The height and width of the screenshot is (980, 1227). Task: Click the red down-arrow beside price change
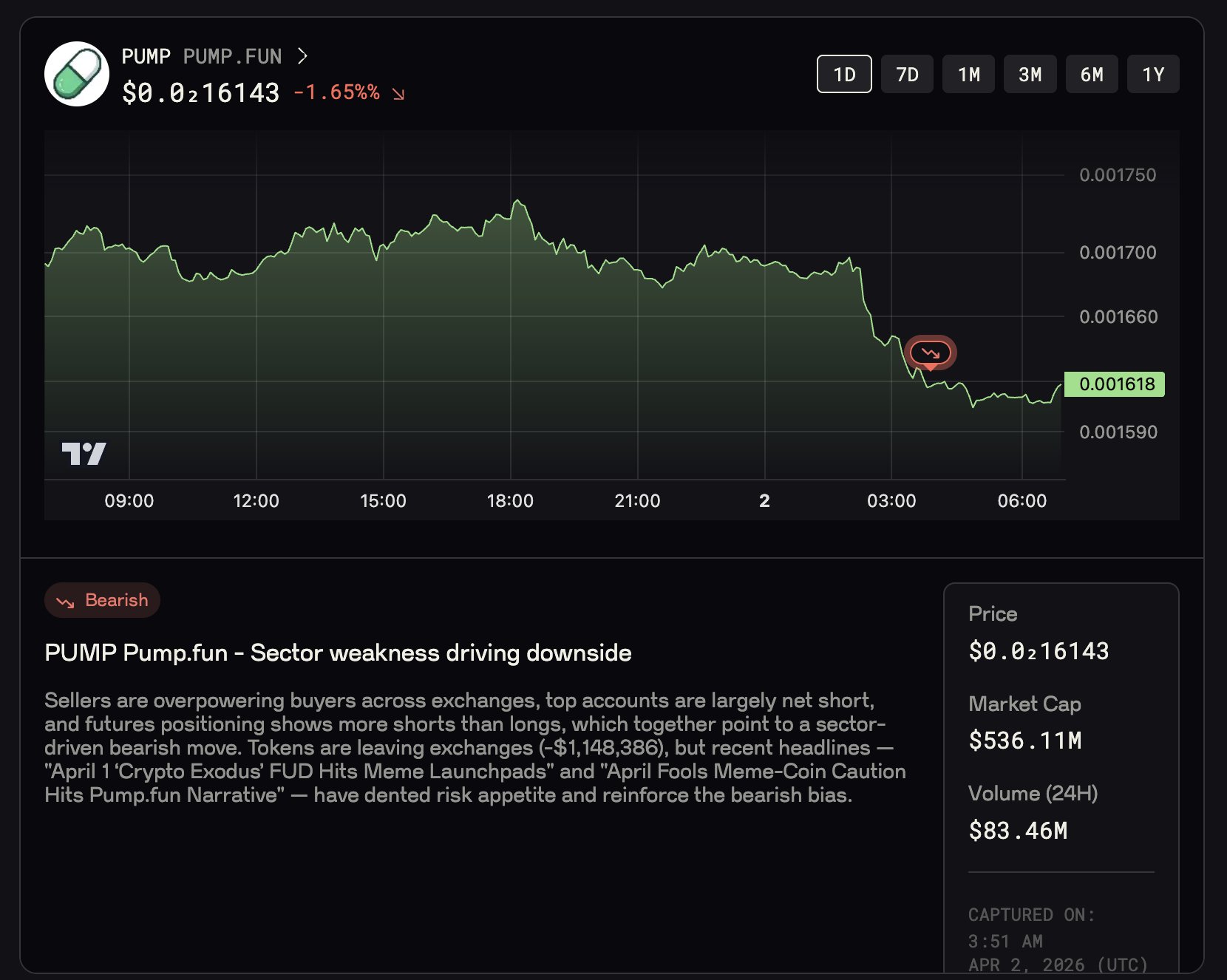pyautogui.click(x=398, y=94)
